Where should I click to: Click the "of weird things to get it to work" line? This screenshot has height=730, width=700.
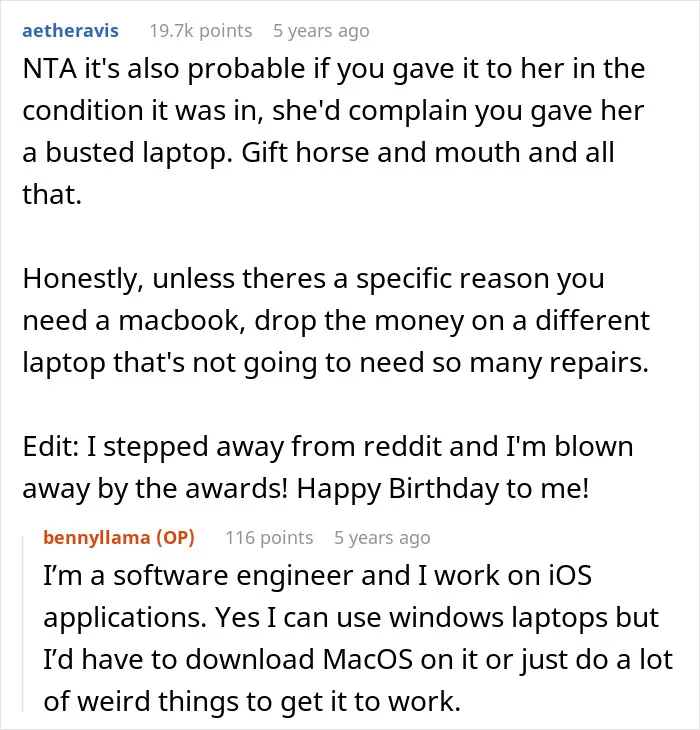point(252,702)
